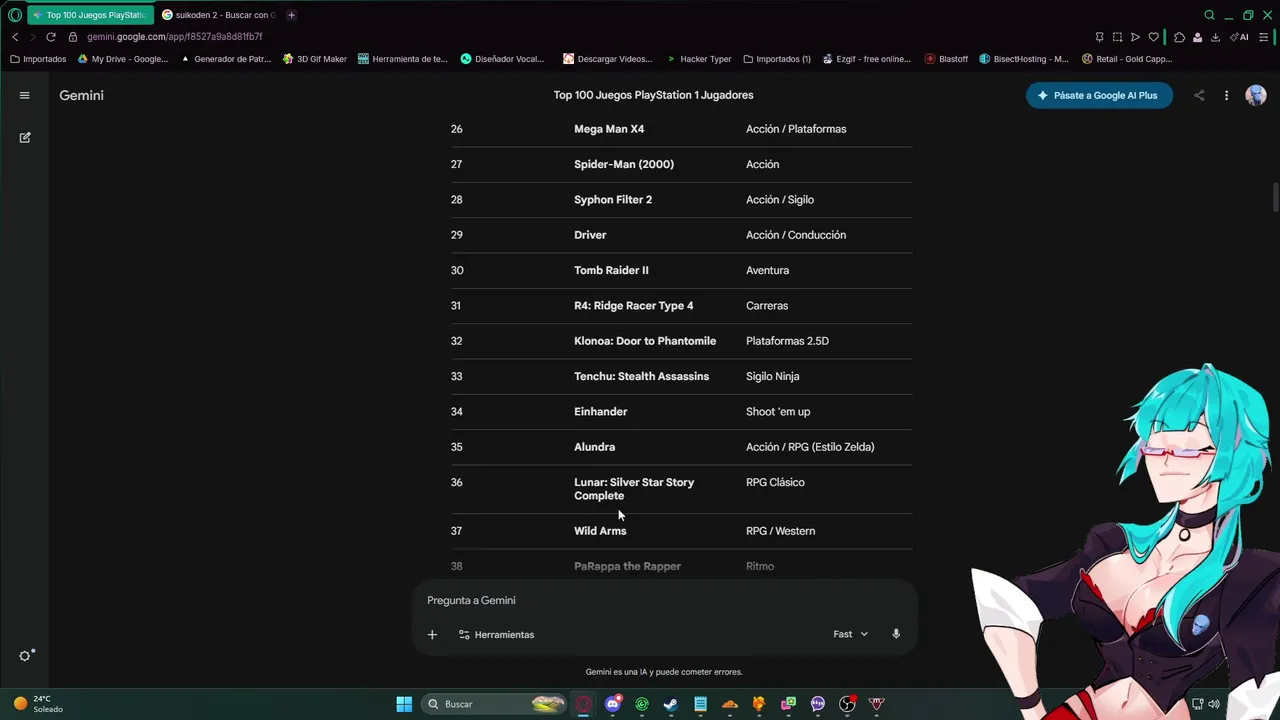Select the Klonoa: Door to Phantomile cell
1280x720 pixels.
coord(645,341)
